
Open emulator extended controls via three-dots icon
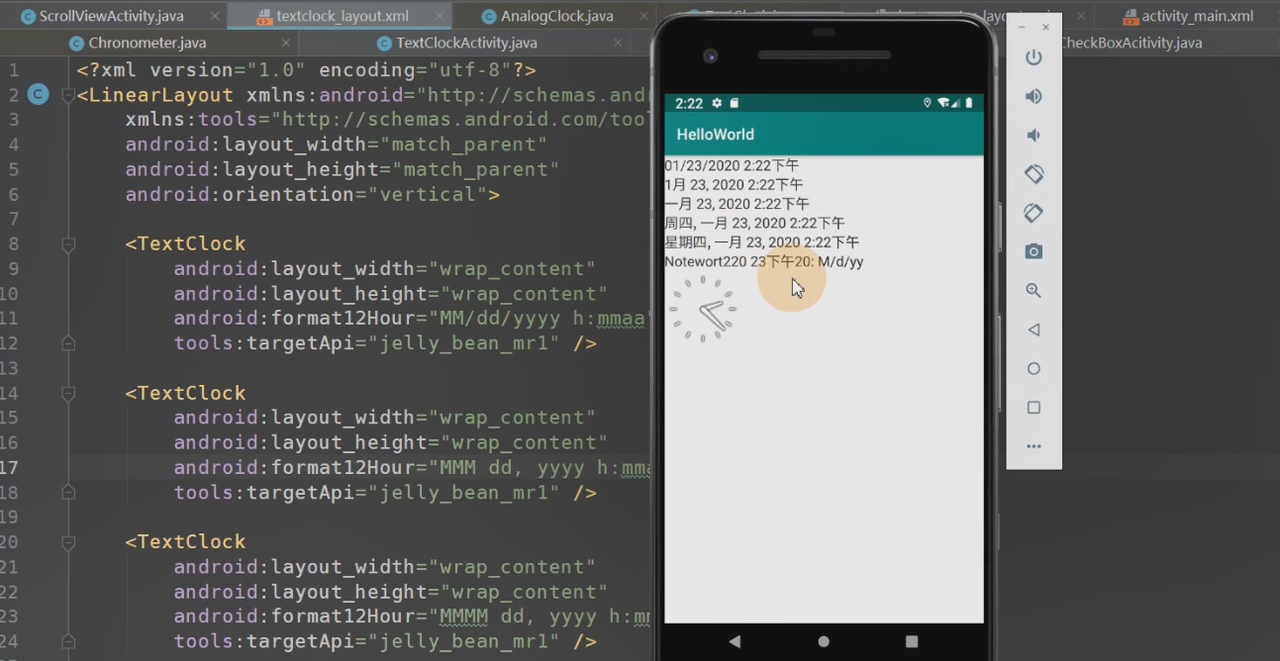click(1033, 446)
